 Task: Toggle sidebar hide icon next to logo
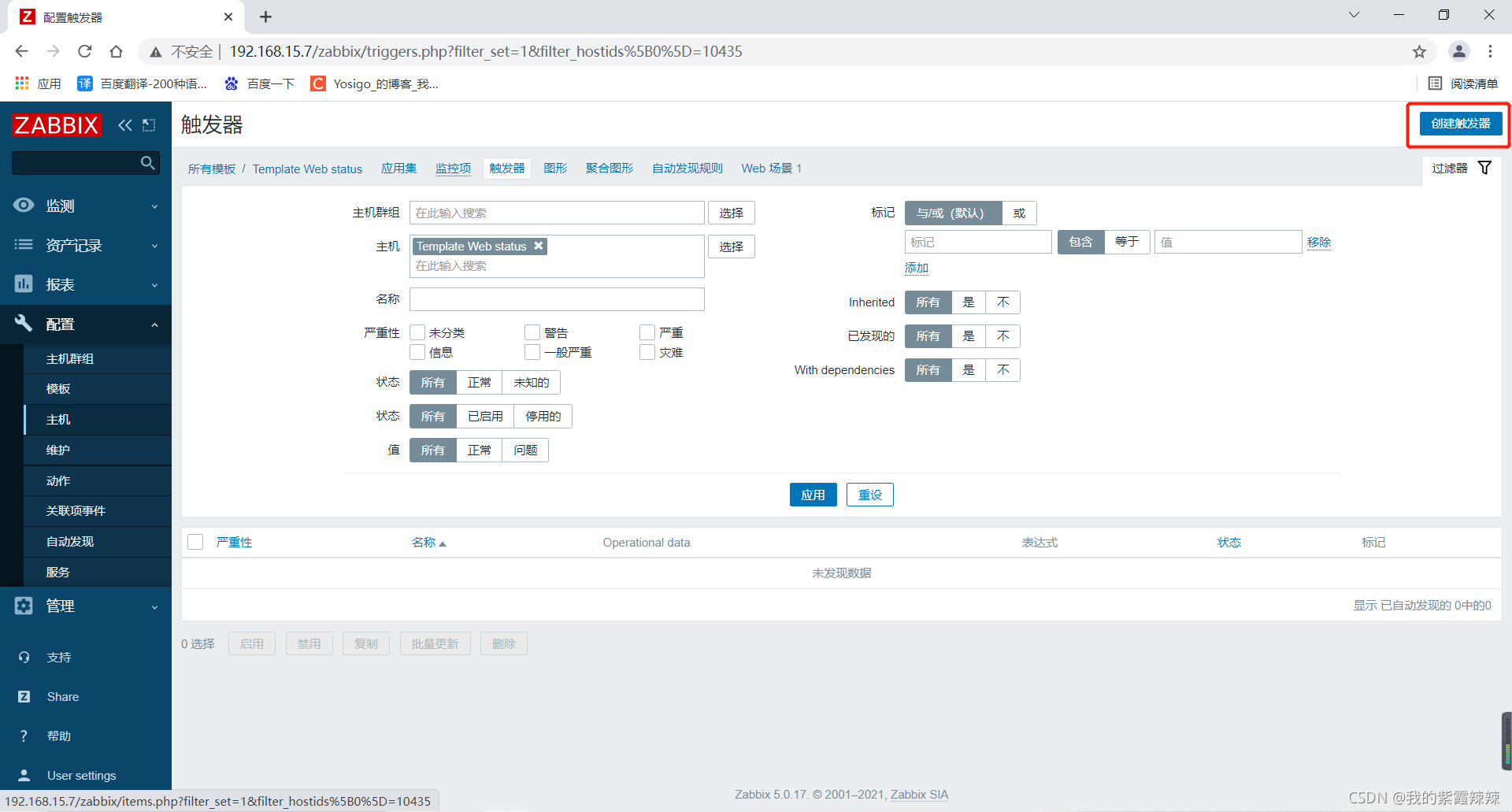[149, 124]
